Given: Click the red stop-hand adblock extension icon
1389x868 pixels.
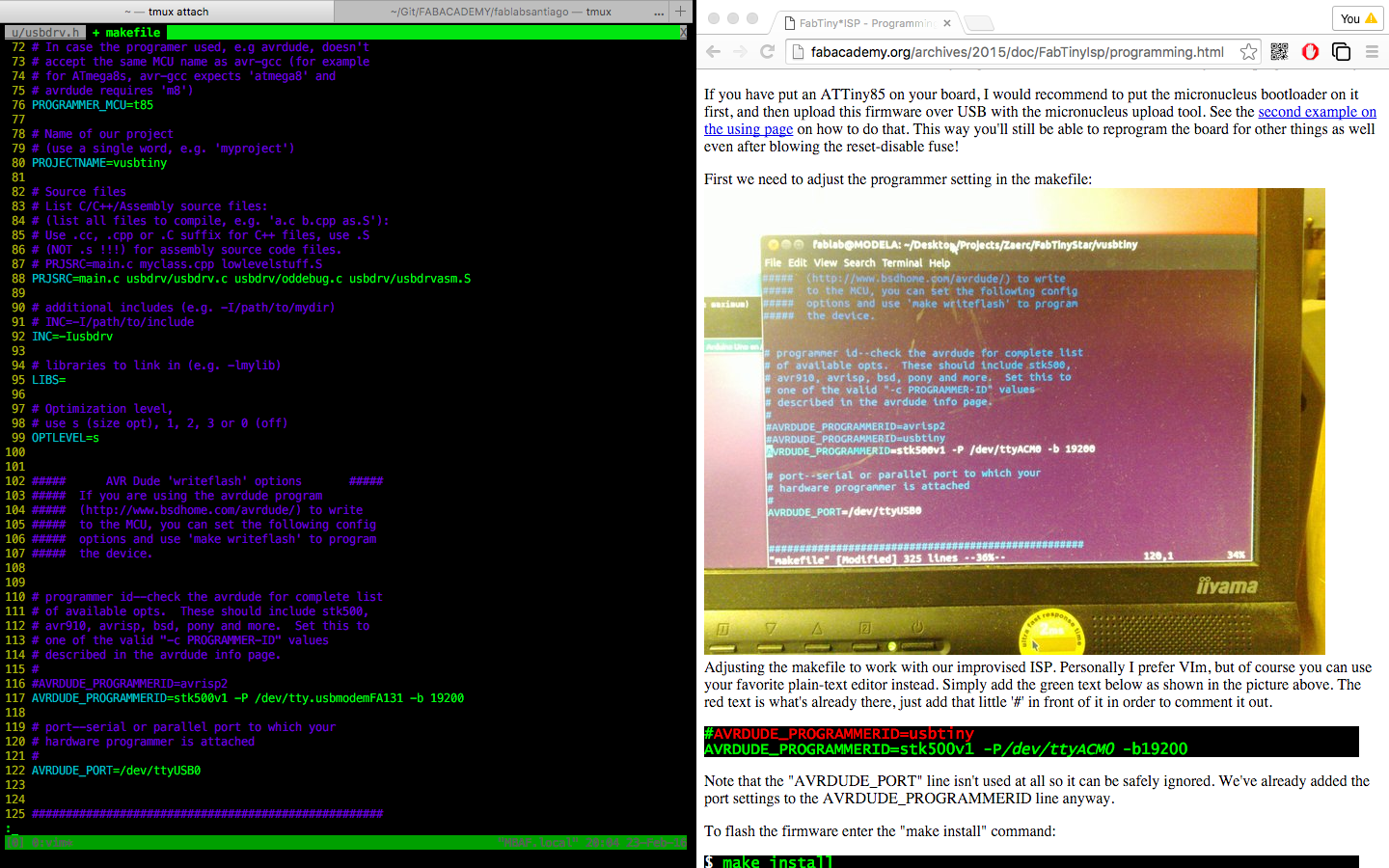Looking at the screenshot, I should point(1310,52).
